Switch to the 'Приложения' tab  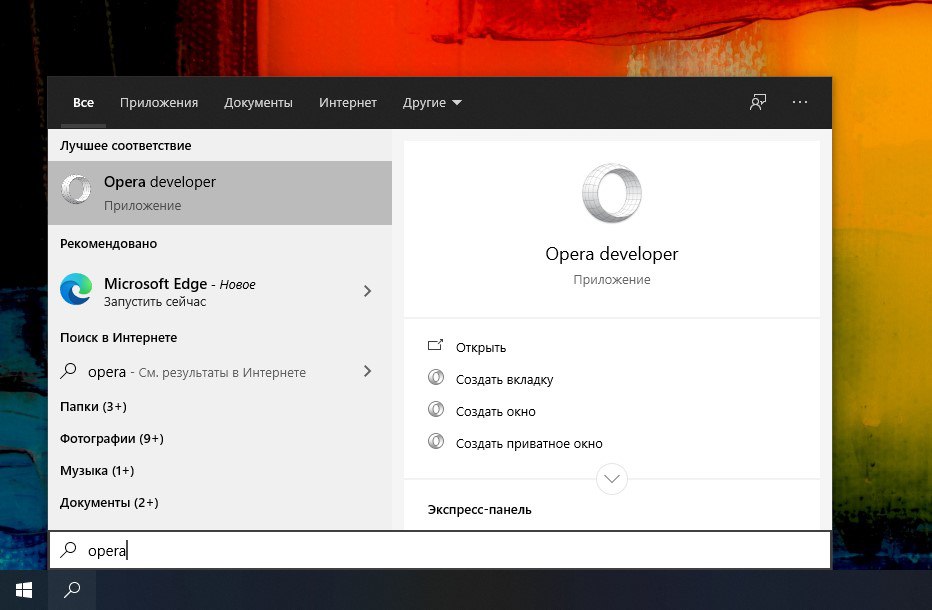point(159,102)
